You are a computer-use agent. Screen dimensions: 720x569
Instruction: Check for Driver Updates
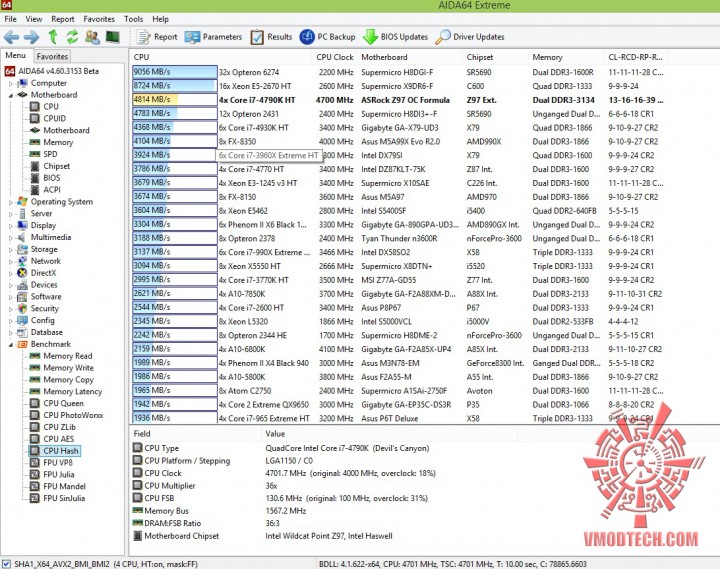click(x=470, y=37)
